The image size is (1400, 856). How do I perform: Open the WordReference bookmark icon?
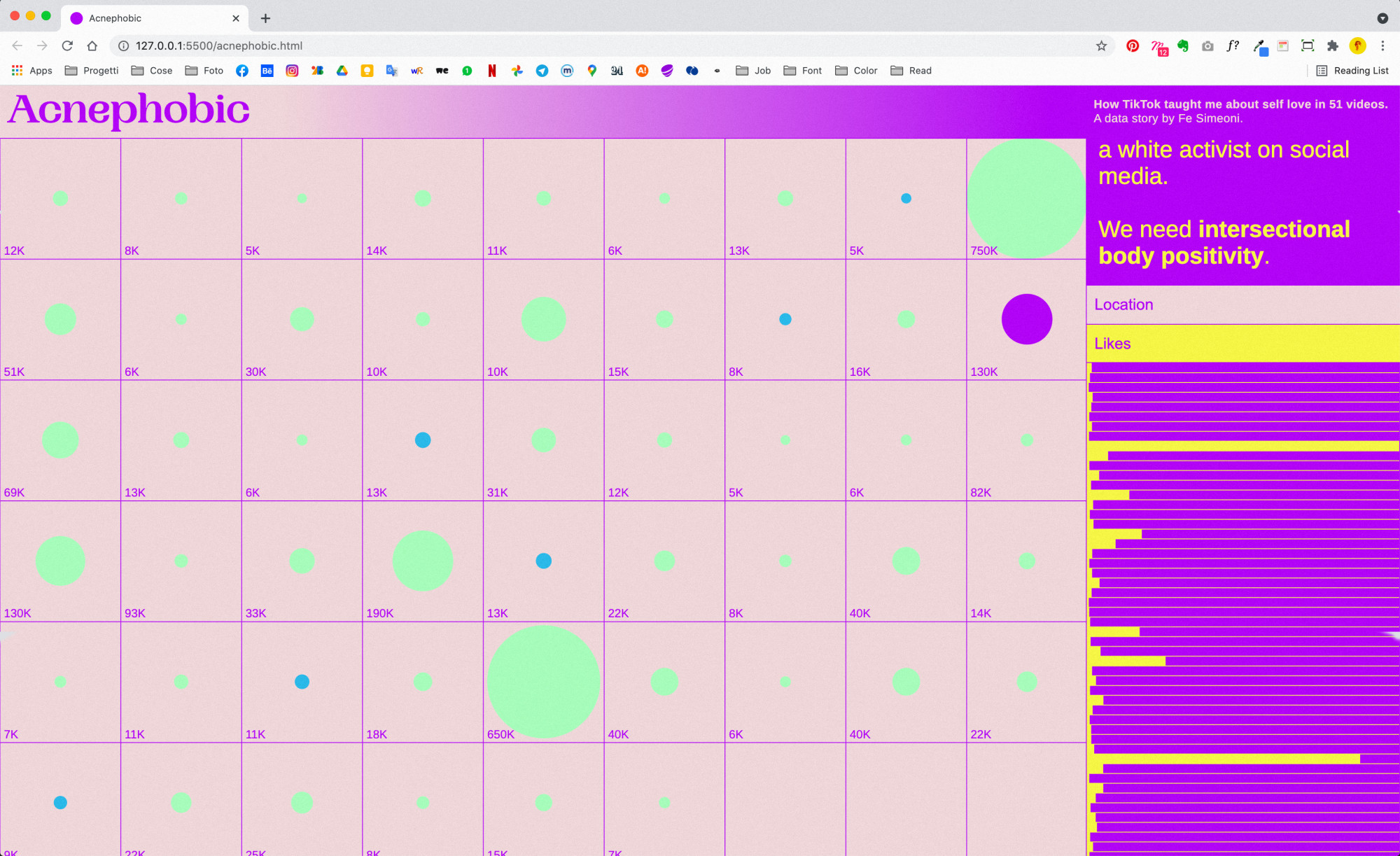tap(417, 71)
